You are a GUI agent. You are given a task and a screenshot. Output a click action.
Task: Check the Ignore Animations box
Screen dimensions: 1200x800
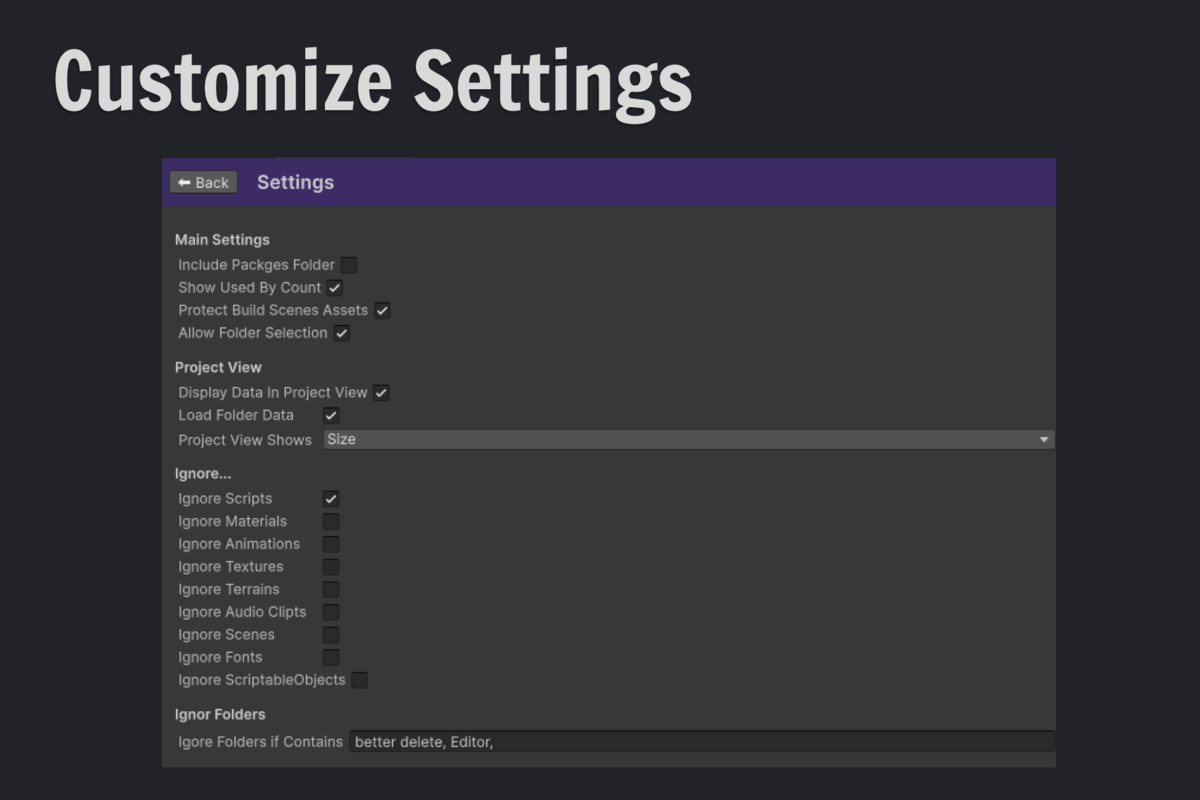click(330, 543)
